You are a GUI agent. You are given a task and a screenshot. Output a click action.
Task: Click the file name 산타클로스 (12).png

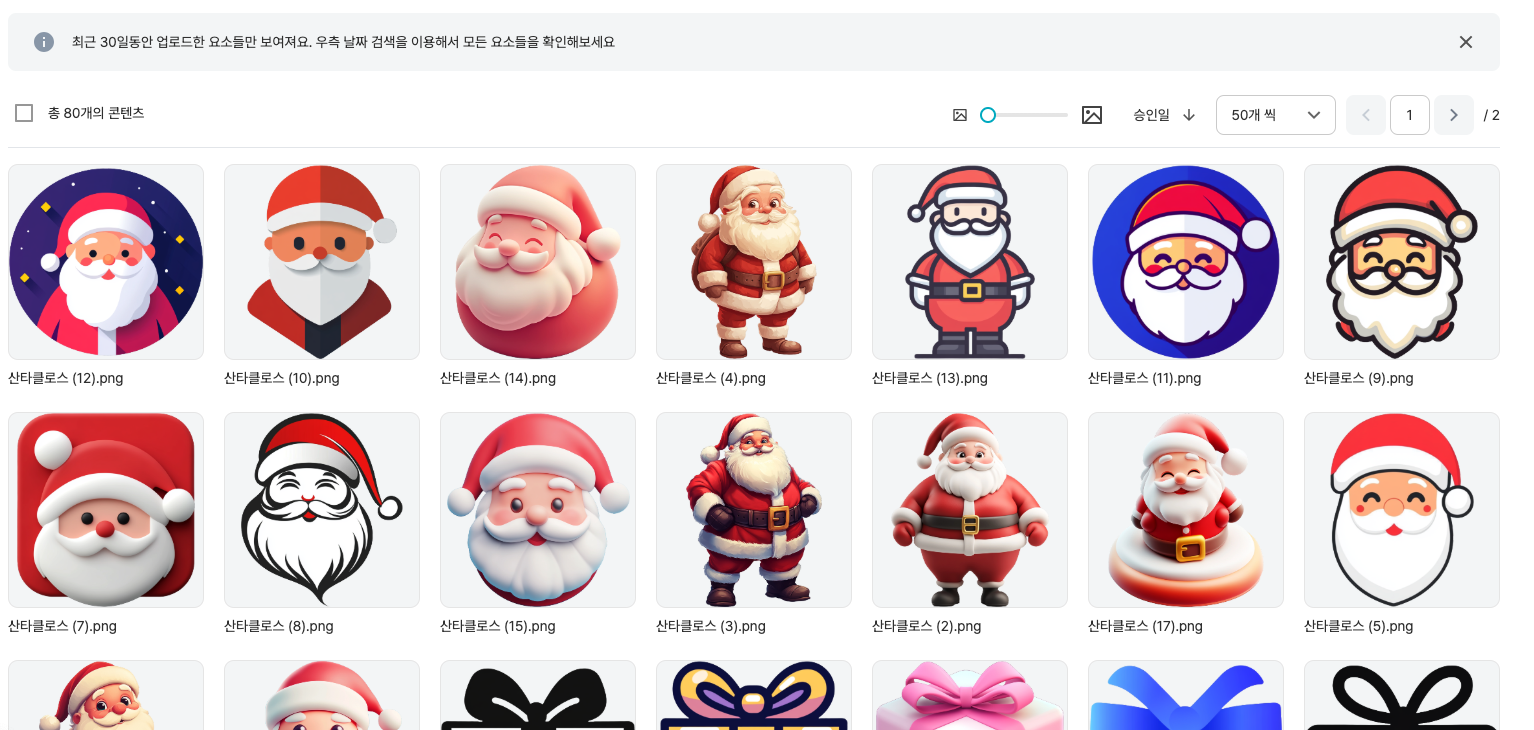click(x=66, y=378)
